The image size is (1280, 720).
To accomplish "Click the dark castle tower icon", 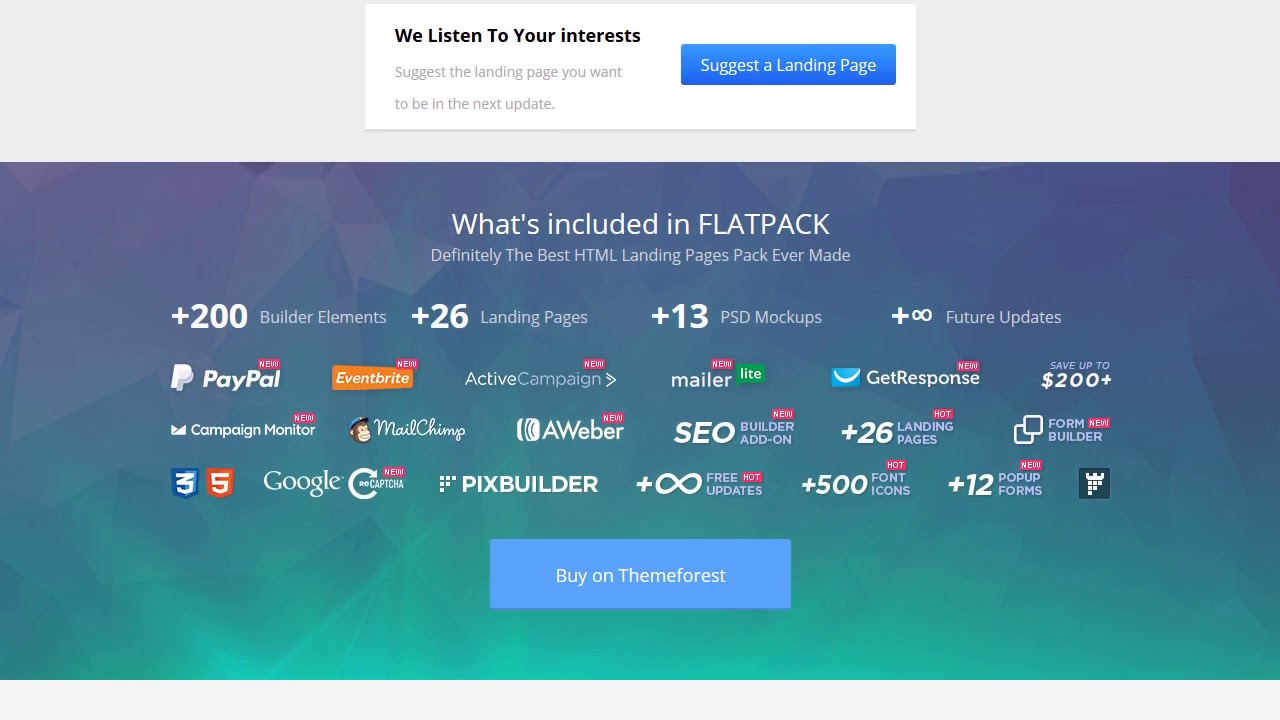I will coord(1095,484).
